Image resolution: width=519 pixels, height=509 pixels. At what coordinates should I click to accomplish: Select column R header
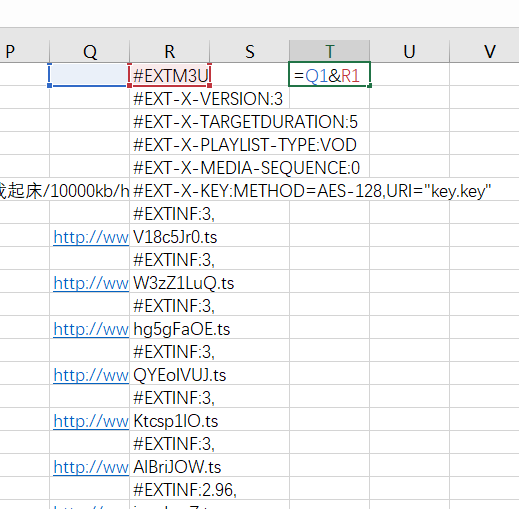pos(170,51)
